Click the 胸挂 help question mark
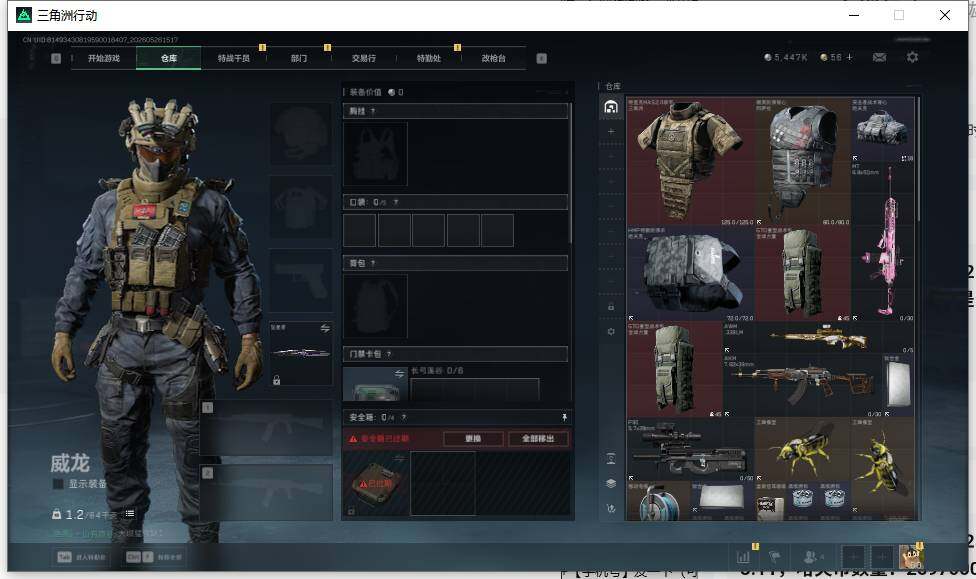Image resolution: width=976 pixels, height=579 pixels. click(373, 111)
